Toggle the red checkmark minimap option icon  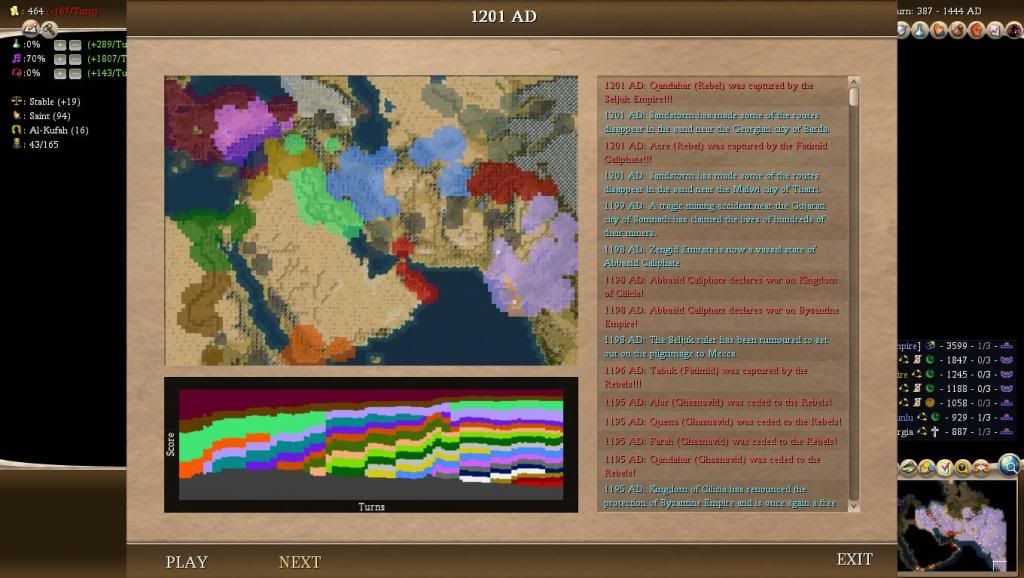pos(944,467)
